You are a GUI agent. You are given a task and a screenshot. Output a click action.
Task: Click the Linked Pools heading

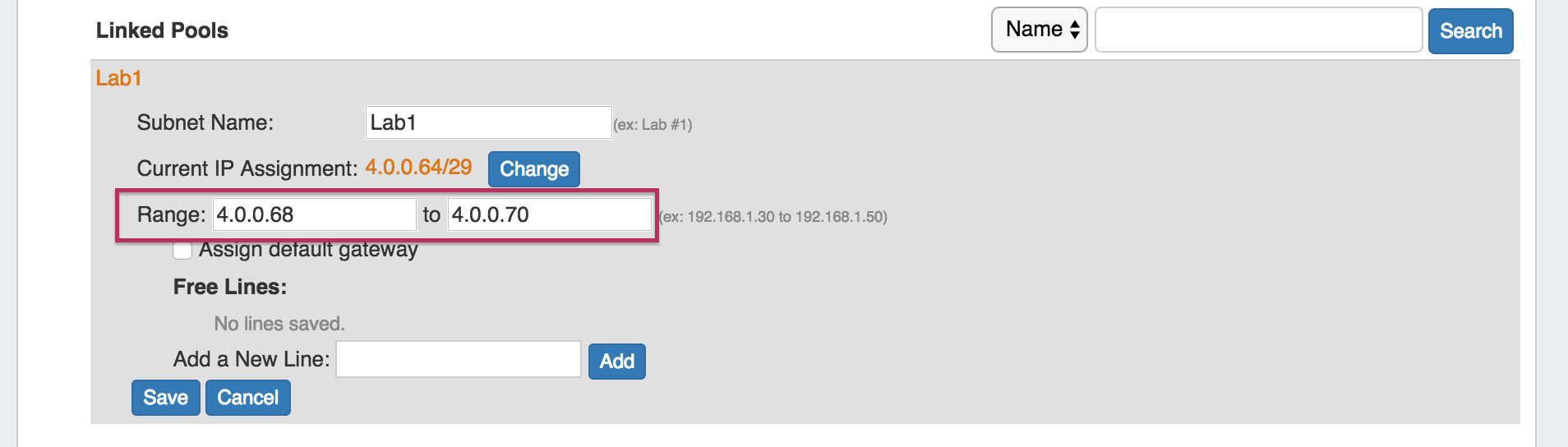pyautogui.click(x=162, y=30)
